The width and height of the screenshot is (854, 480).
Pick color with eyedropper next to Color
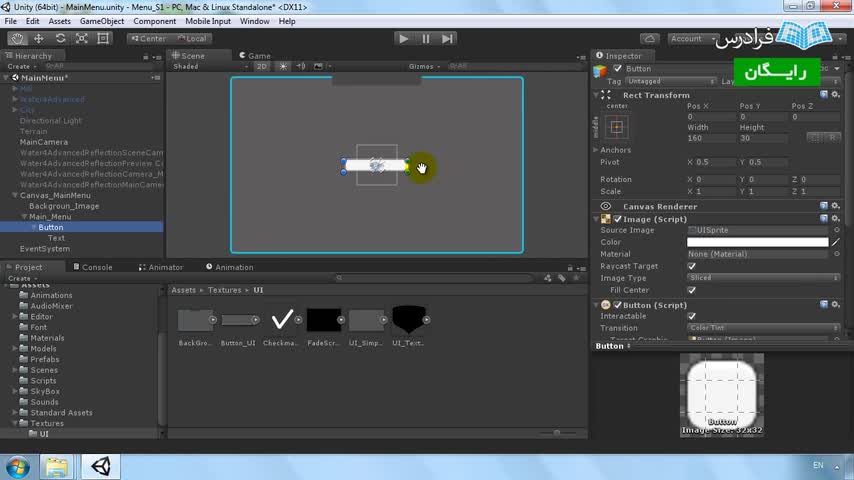click(836, 242)
